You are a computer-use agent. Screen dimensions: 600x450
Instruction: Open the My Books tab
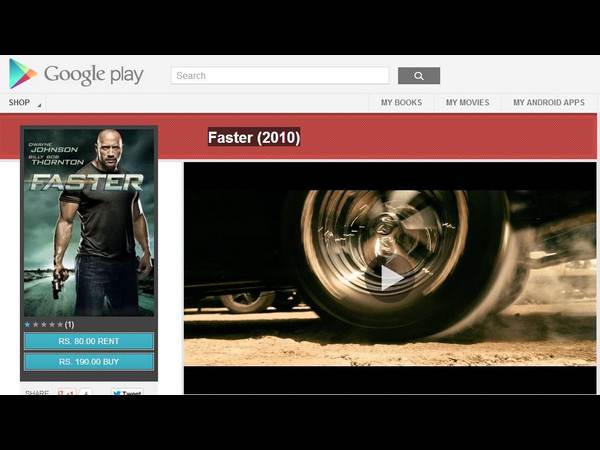coord(401,102)
